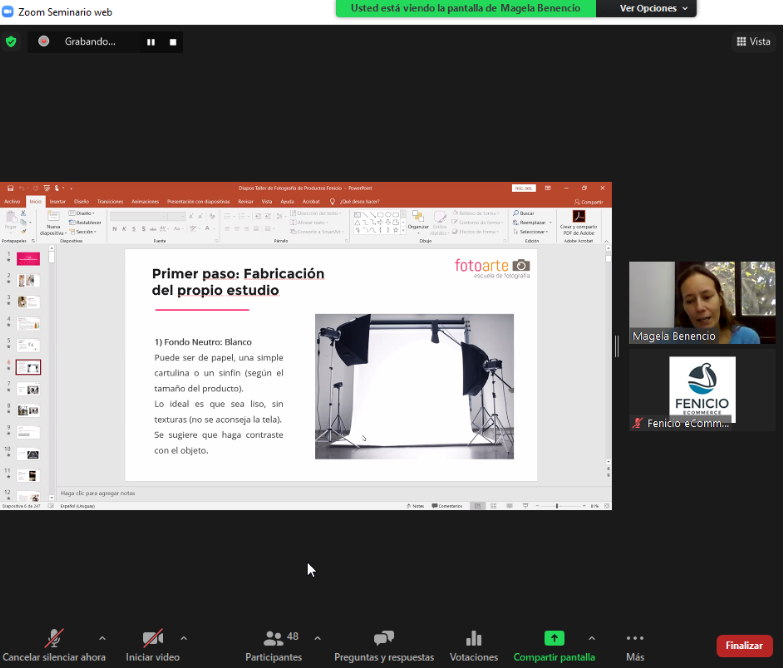Toggle camera with Iniciar video

pos(153,638)
